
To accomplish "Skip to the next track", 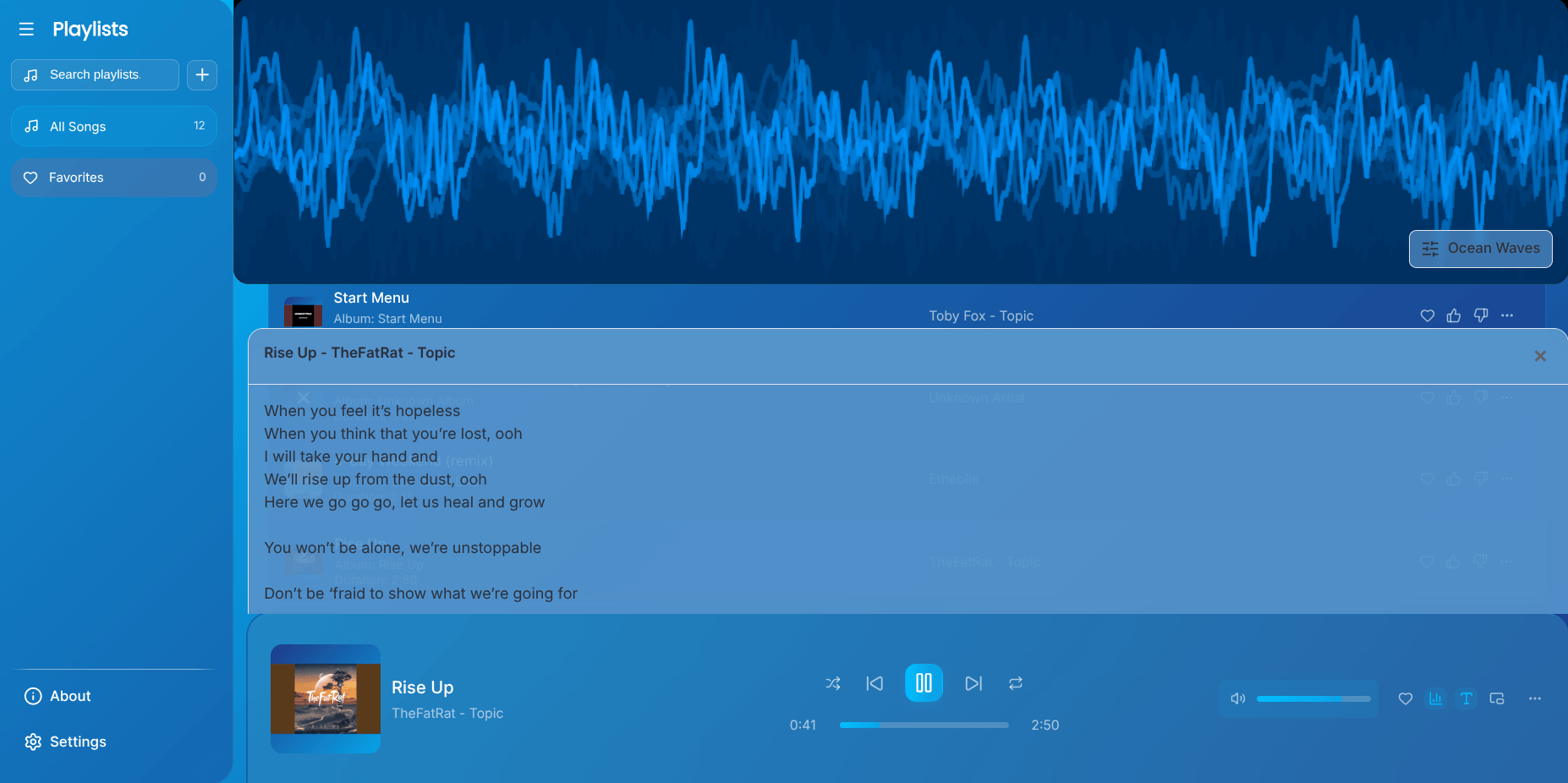I will pyautogui.click(x=973, y=683).
